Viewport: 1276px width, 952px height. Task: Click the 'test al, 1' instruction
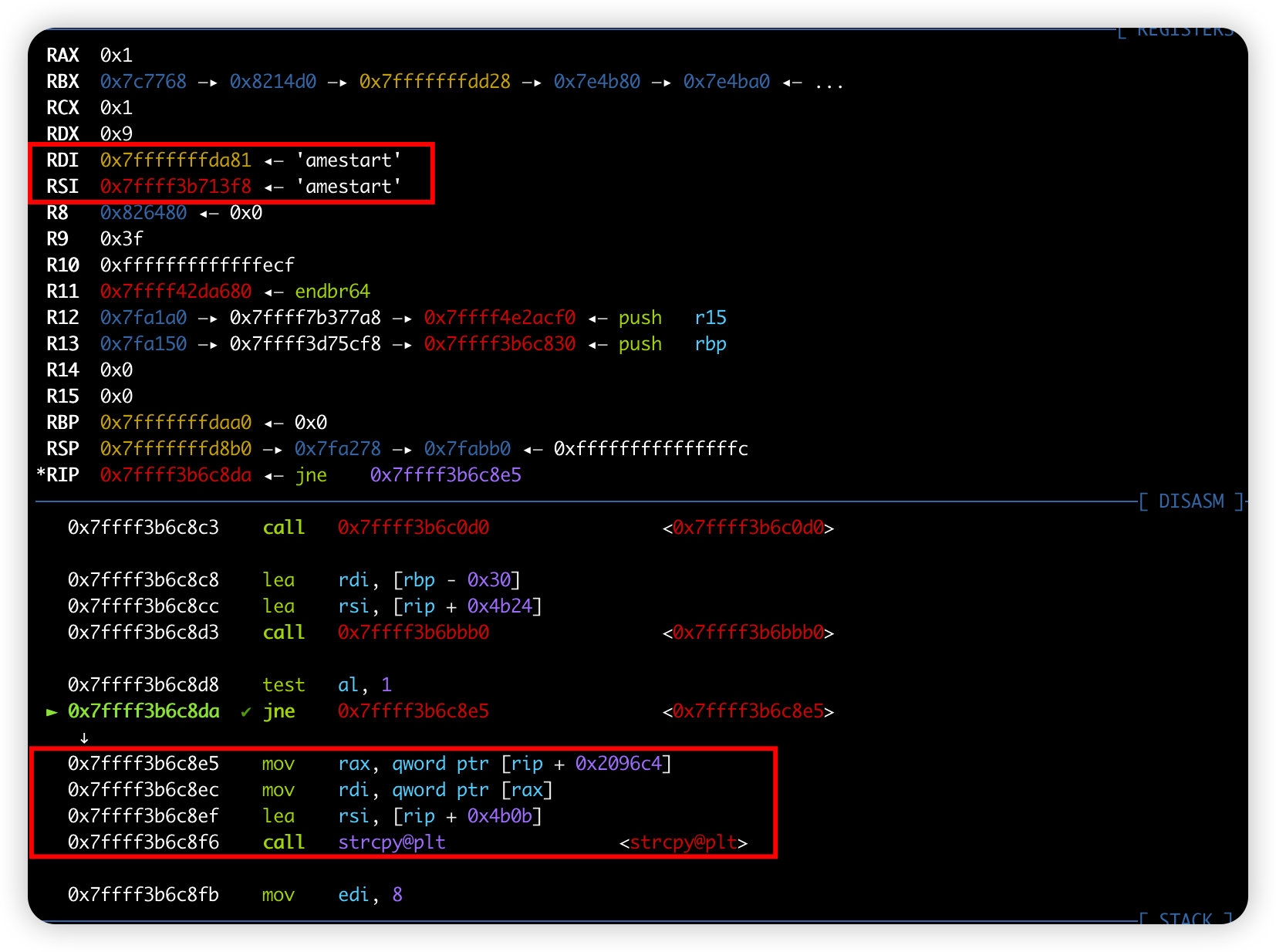327,685
